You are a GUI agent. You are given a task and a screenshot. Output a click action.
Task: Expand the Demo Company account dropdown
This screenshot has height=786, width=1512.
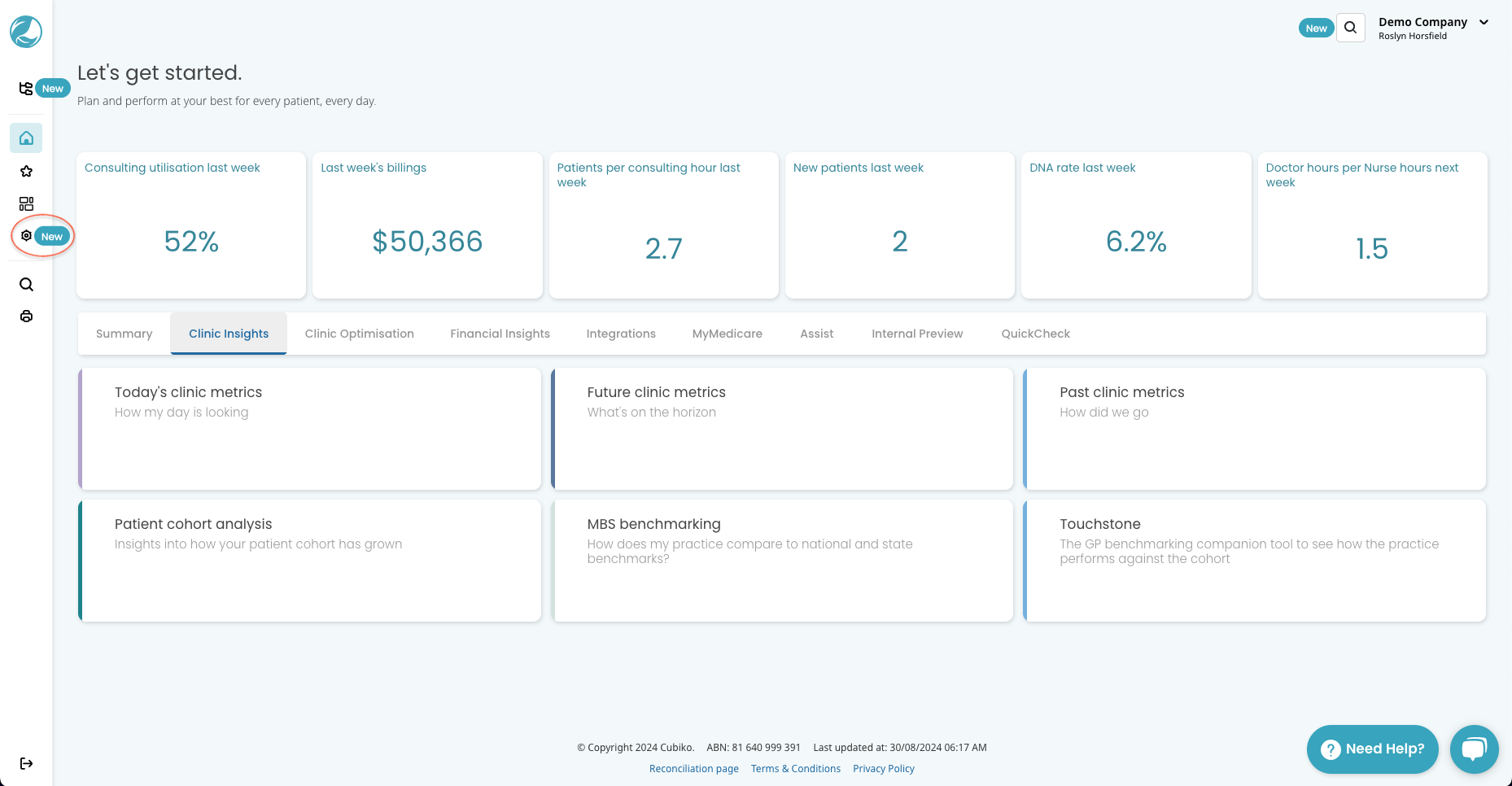tap(1484, 23)
